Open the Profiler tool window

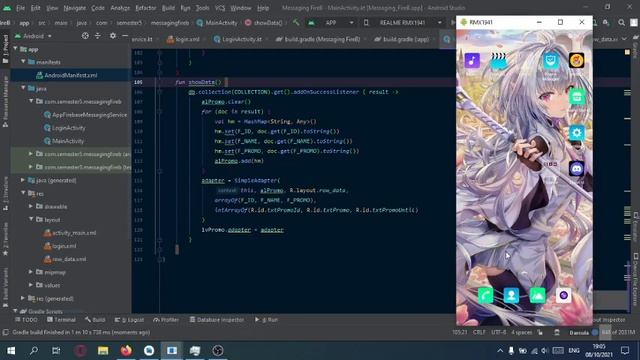(x=166, y=320)
